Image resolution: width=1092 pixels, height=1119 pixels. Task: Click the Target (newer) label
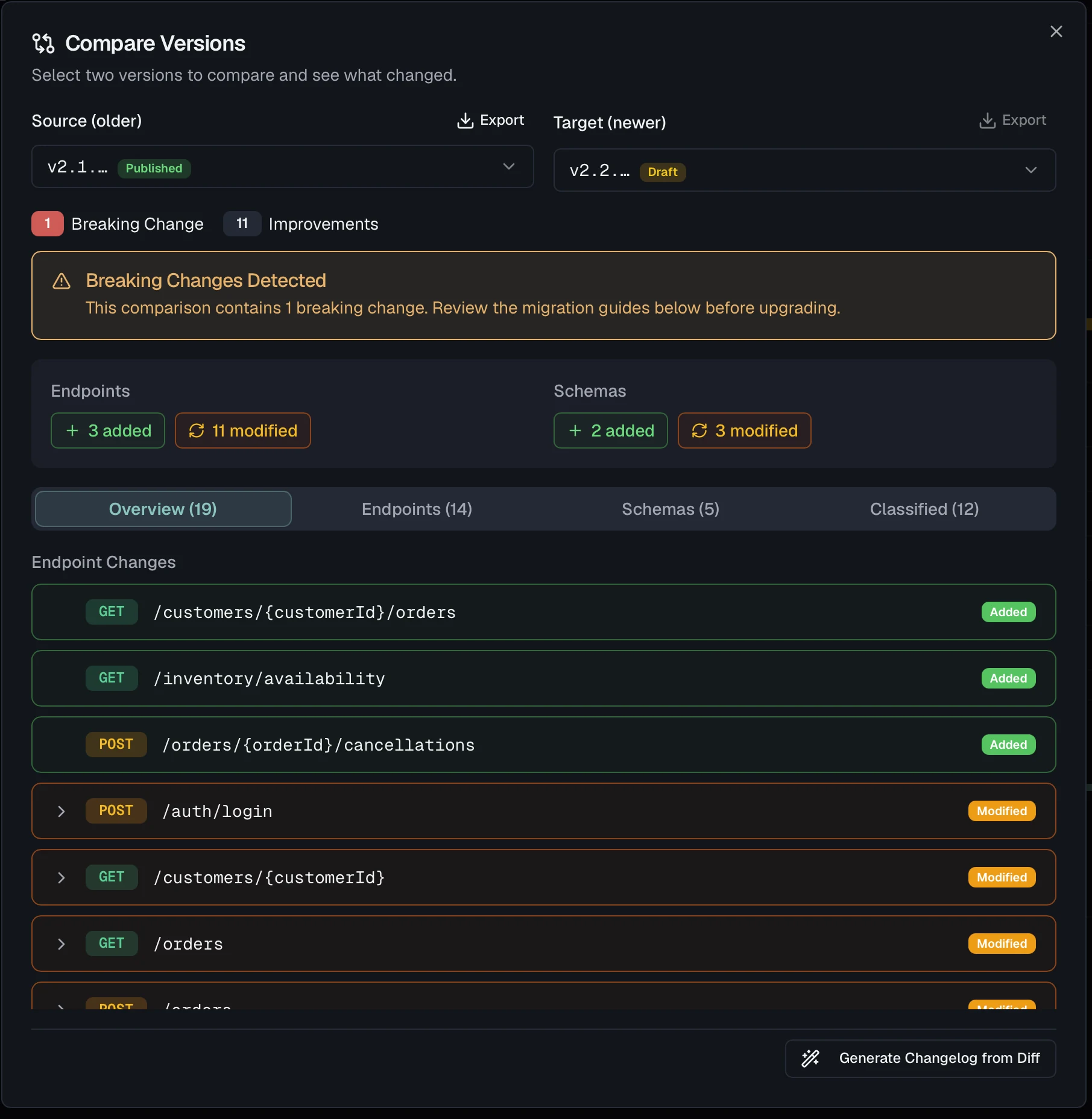click(x=610, y=122)
